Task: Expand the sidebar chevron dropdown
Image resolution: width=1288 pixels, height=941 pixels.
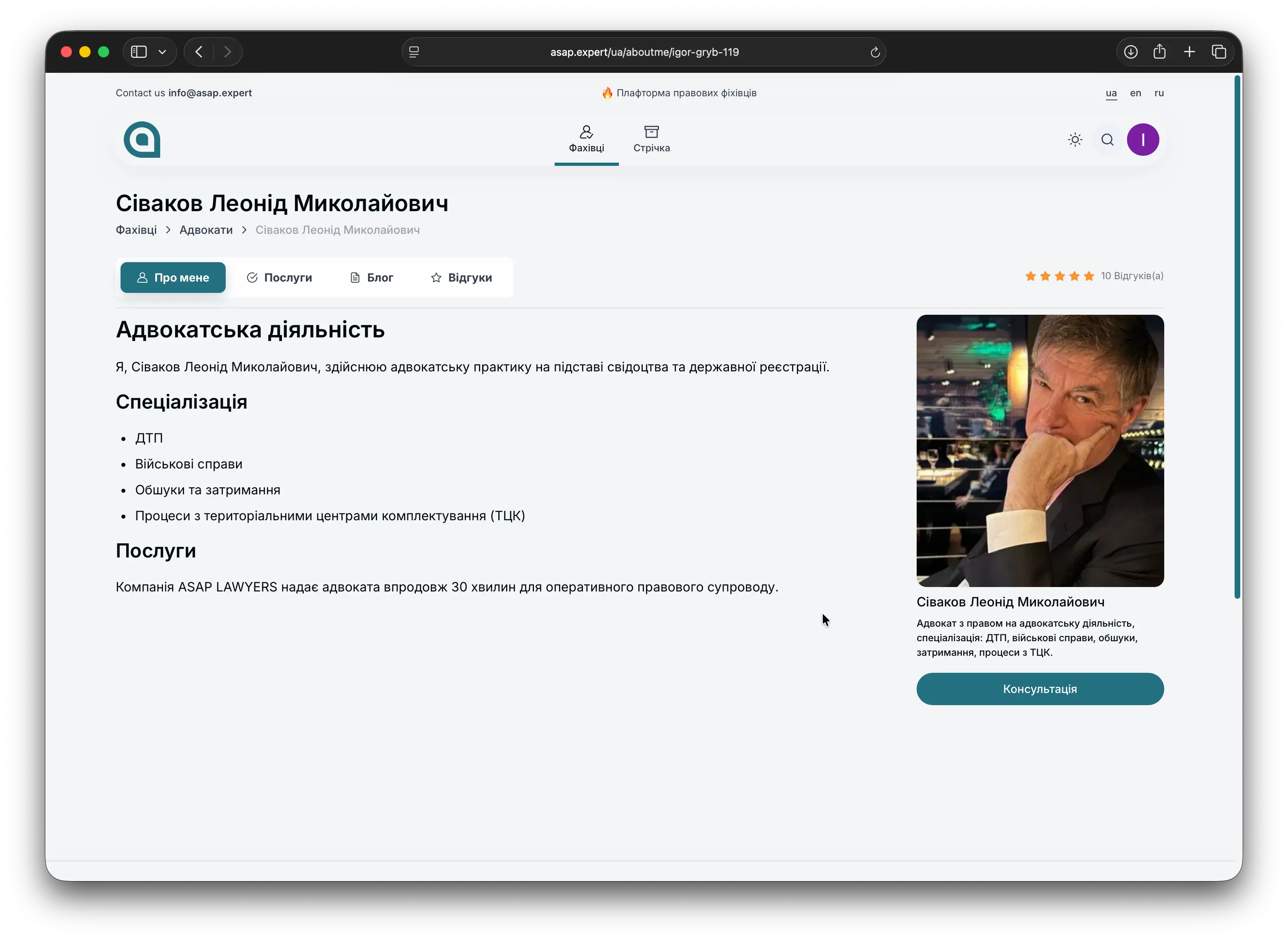Action: click(x=163, y=51)
